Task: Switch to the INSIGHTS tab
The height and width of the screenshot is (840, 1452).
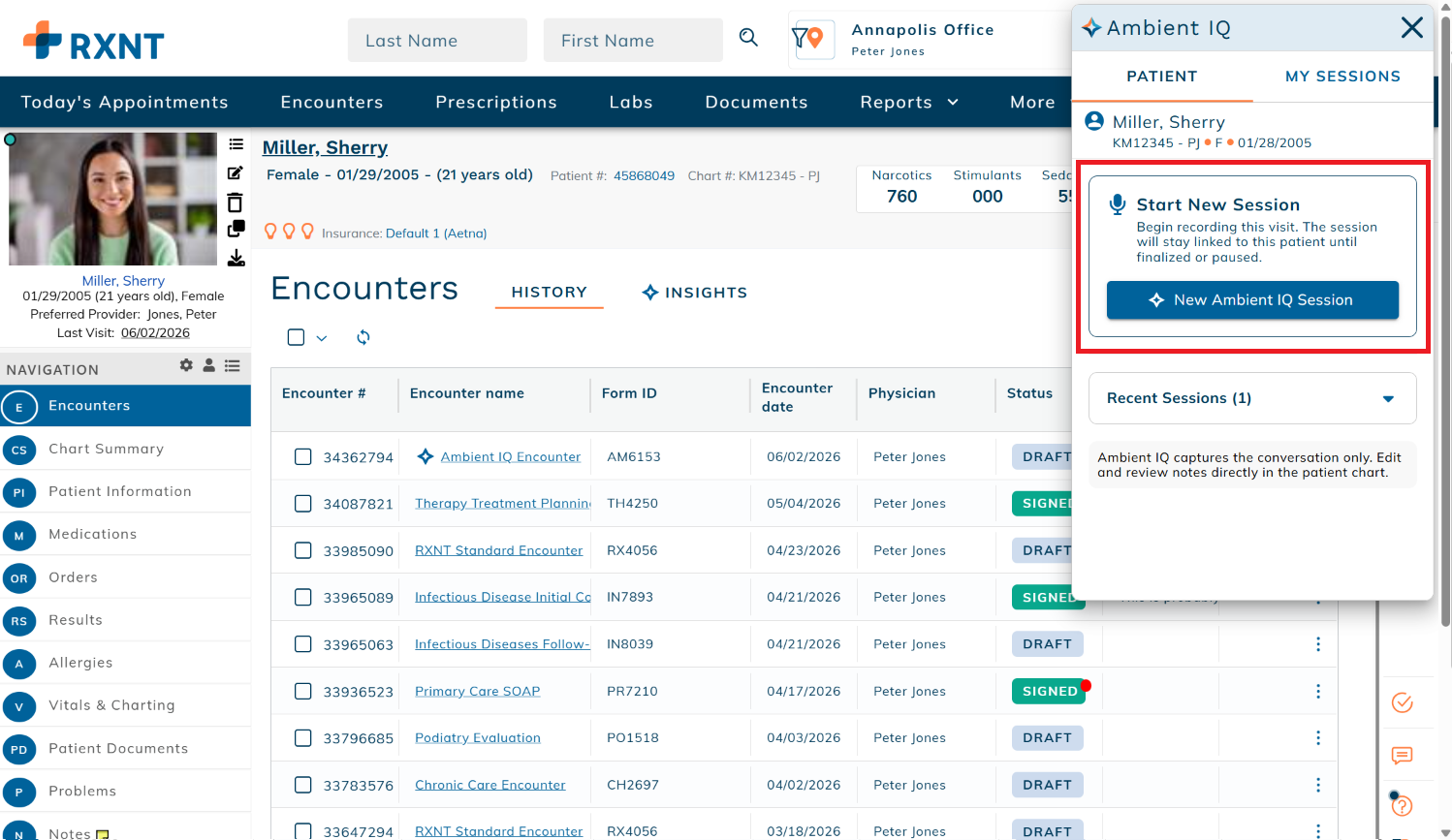Action: point(695,293)
